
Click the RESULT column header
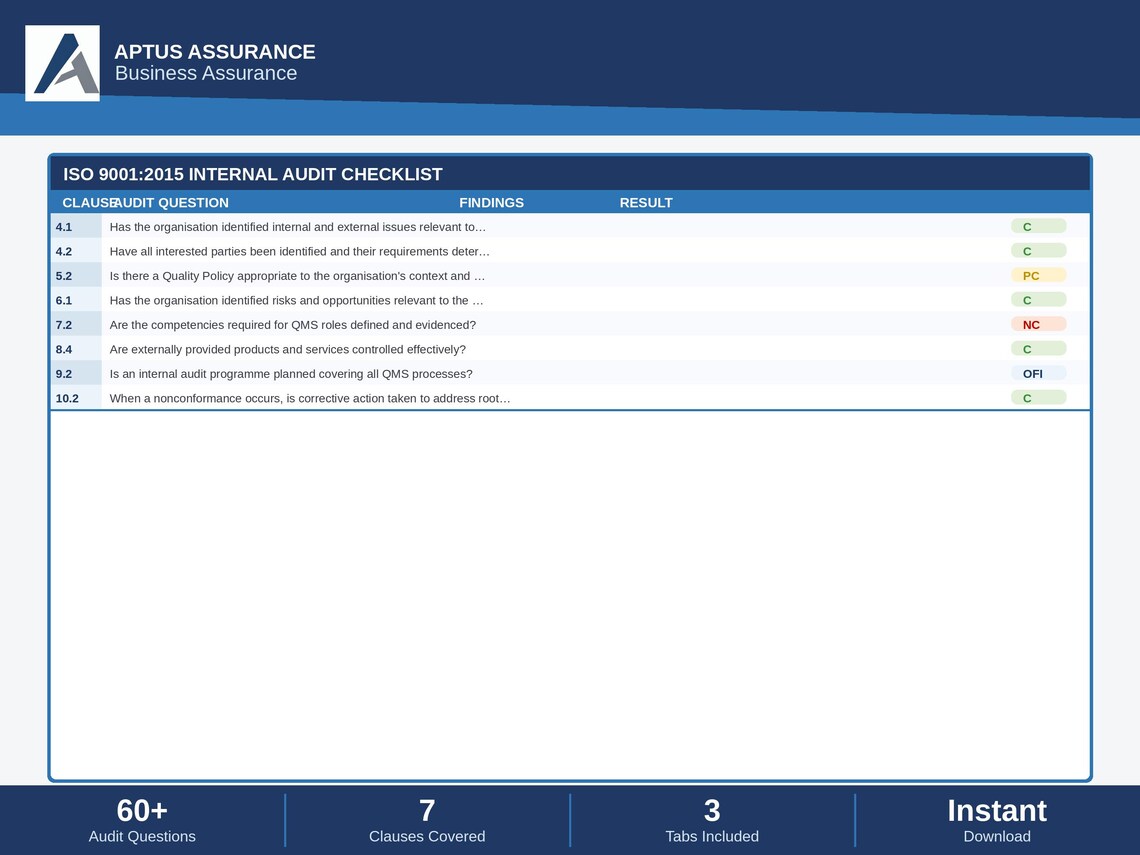pos(646,203)
